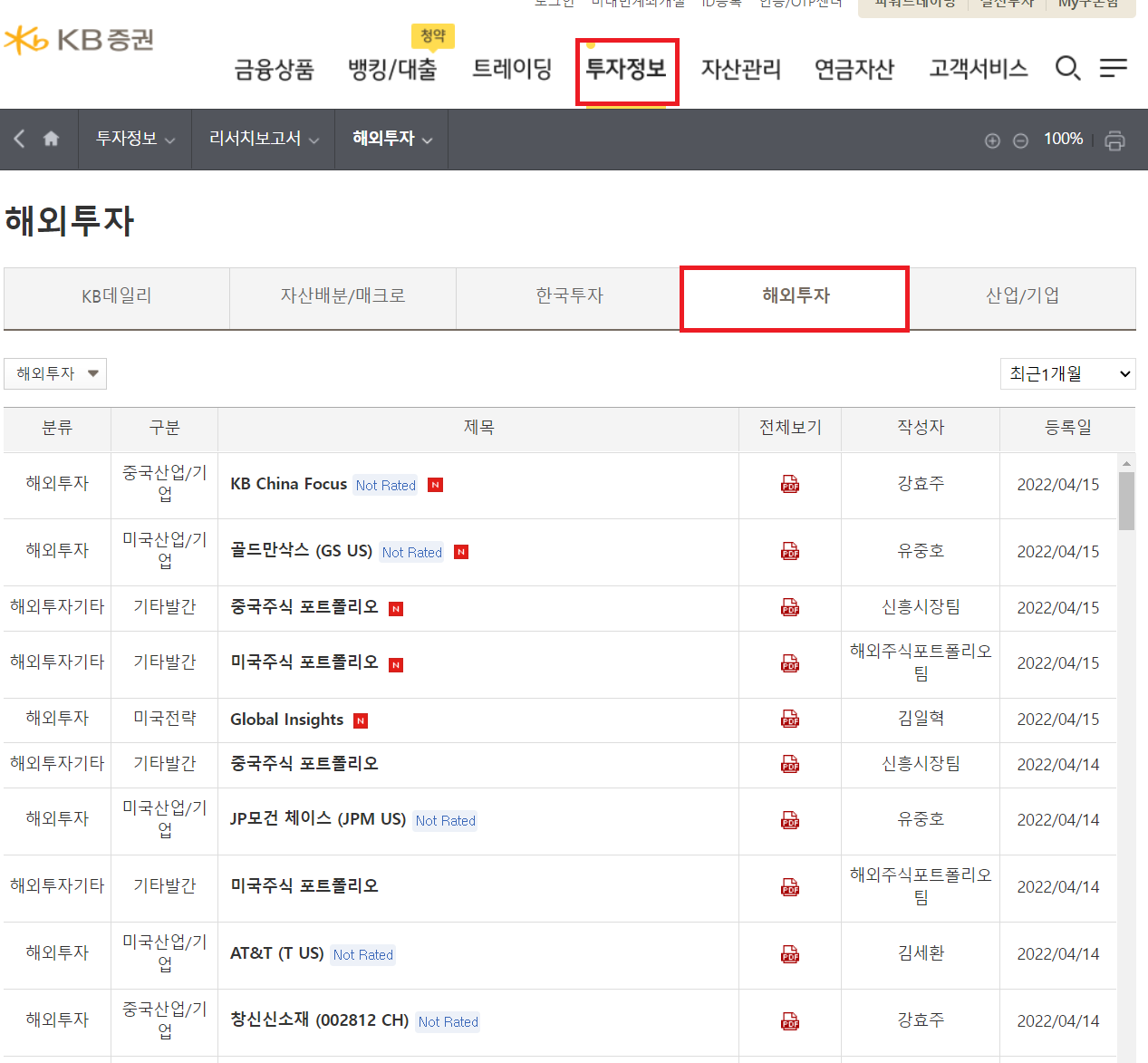The width and height of the screenshot is (1148, 1063).
Task: Open the 골드만삭스 (GS US) report title
Action: coord(301,551)
